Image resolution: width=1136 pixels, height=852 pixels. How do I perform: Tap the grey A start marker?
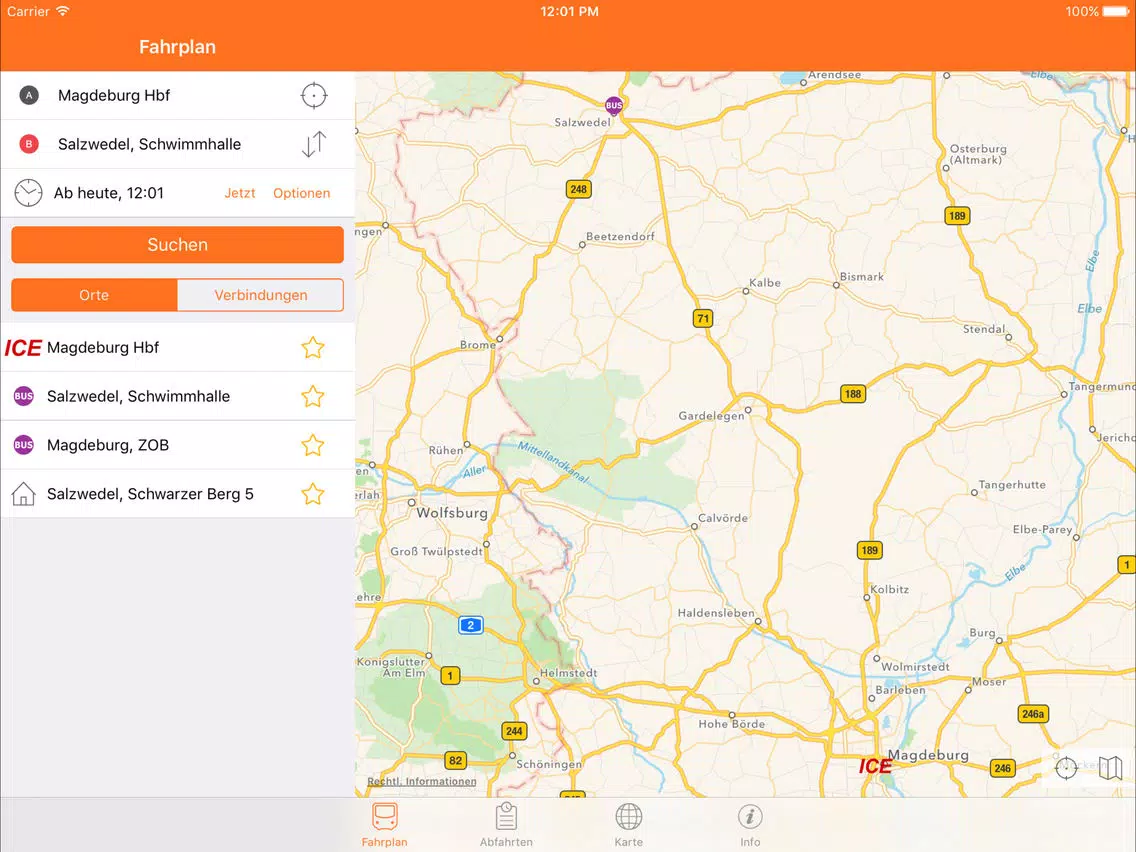point(29,95)
